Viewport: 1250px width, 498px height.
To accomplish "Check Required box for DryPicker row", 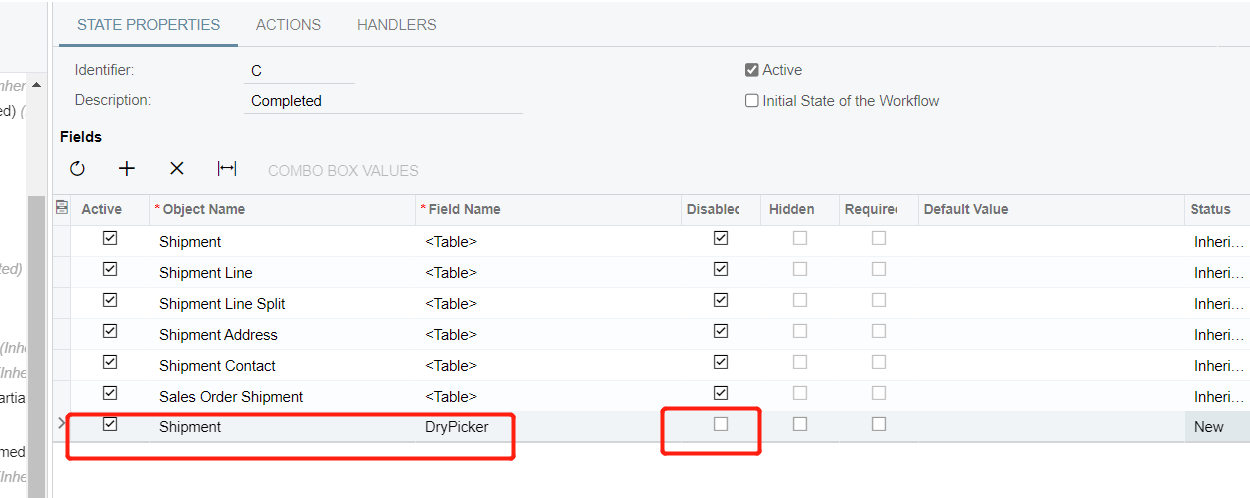I will [x=878, y=424].
